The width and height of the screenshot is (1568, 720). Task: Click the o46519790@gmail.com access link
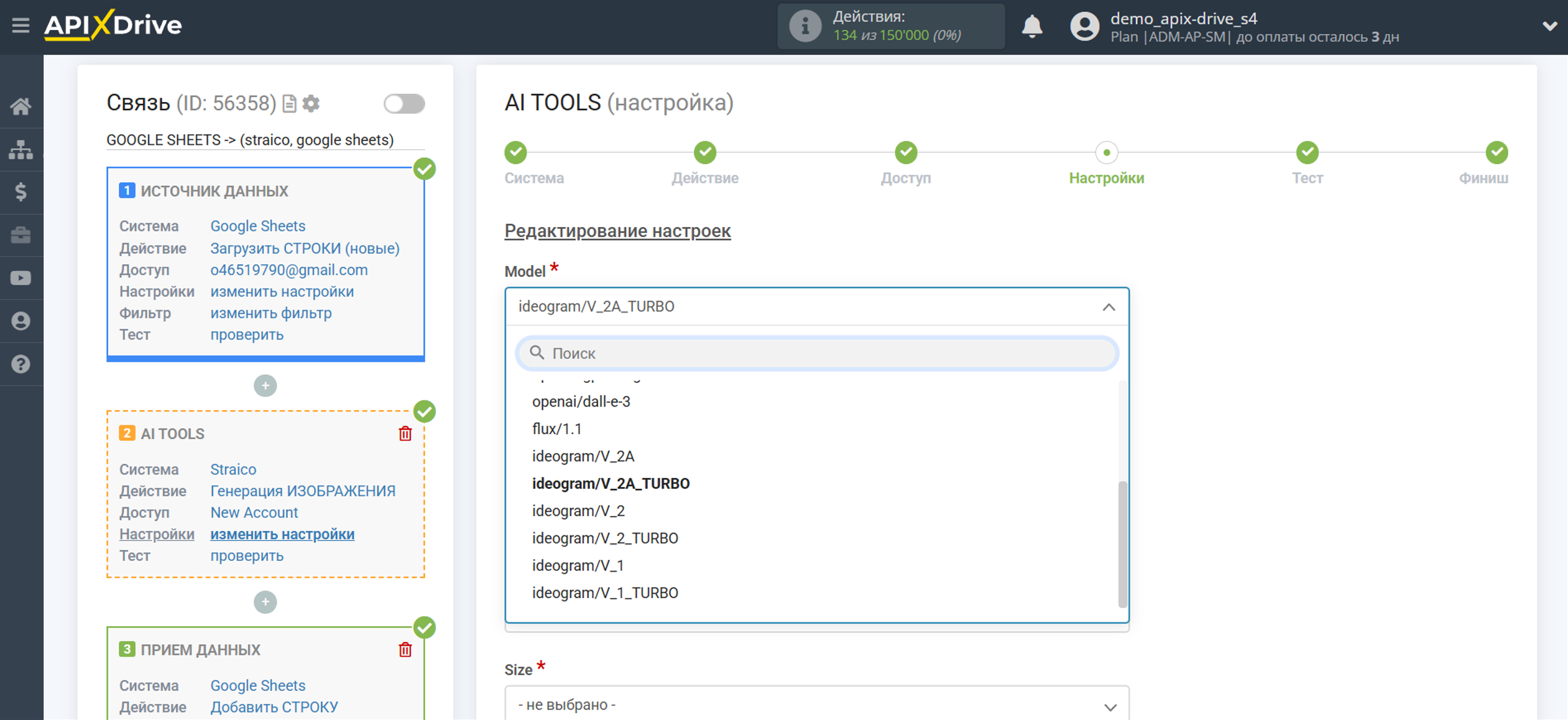288,270
